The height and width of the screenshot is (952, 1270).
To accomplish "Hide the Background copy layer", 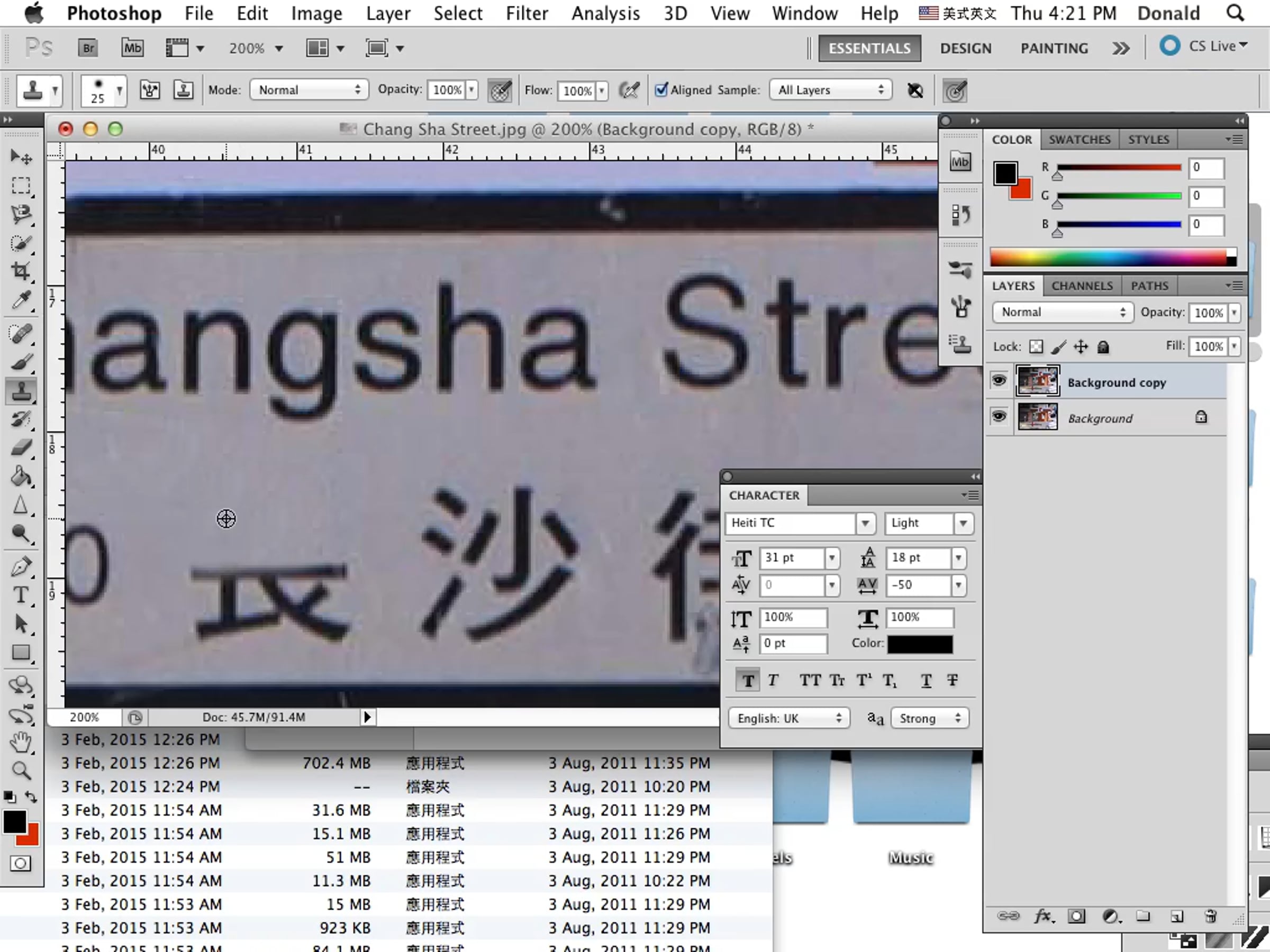I will (999, 380).
